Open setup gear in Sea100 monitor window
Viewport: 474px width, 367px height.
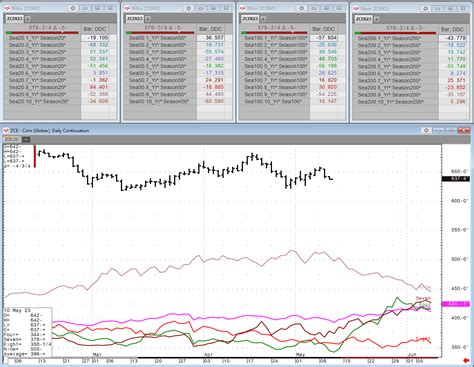[x=301, y=8]
